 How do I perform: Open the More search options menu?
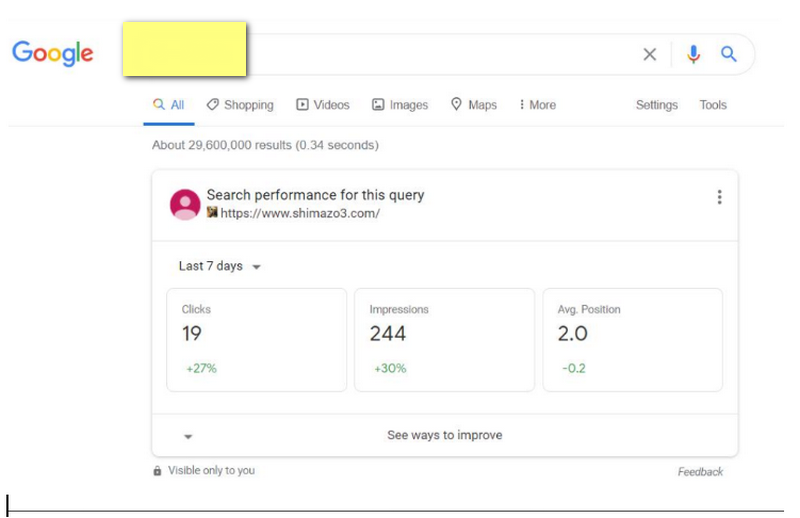[x=537, y=105]
